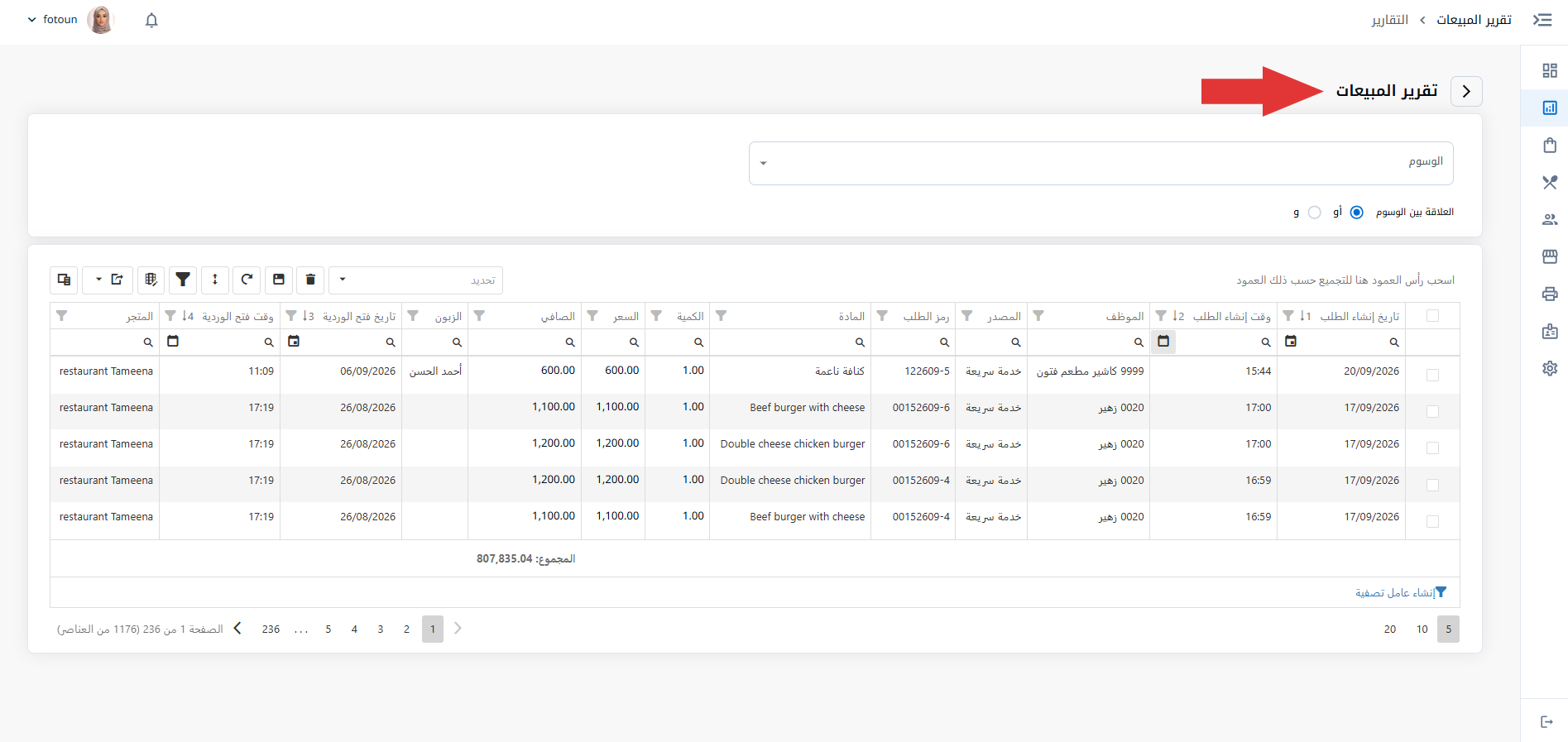The image size is (1568, 742).
Task: Open filter funnel on the الصافي column header
Action: coord(479,316)
